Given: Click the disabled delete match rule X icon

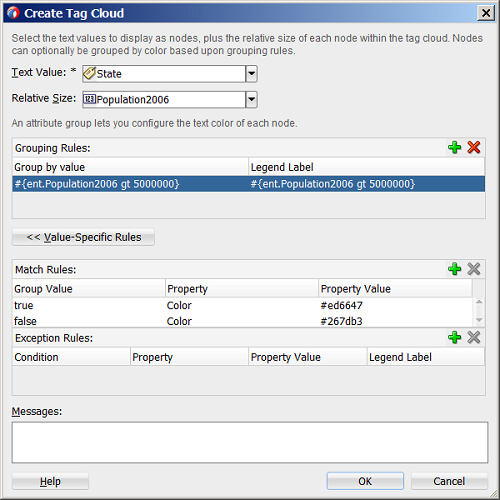Looking at the screenshot, I should (x=473, y=269).
